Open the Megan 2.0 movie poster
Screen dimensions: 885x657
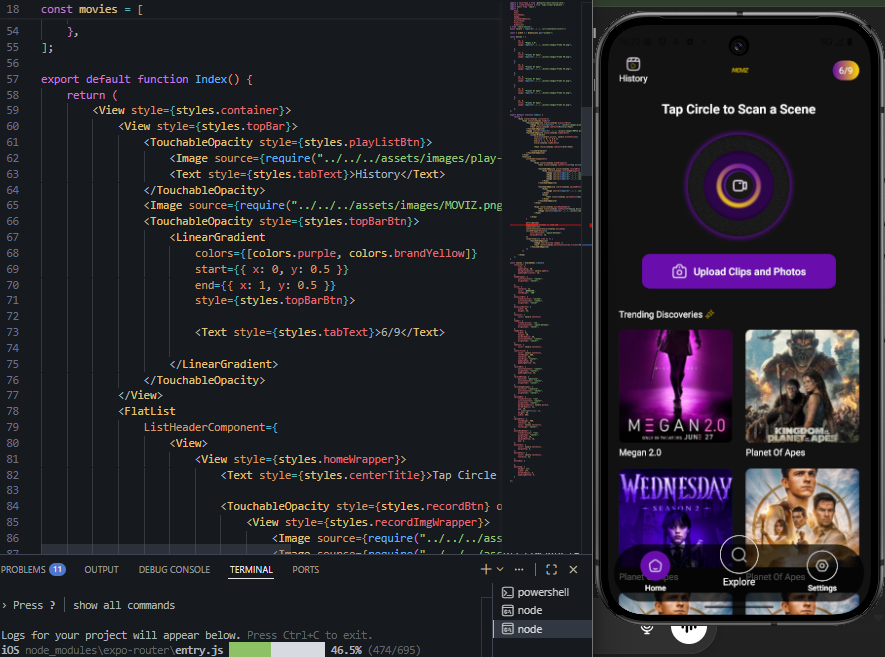[x=676, y=387]
